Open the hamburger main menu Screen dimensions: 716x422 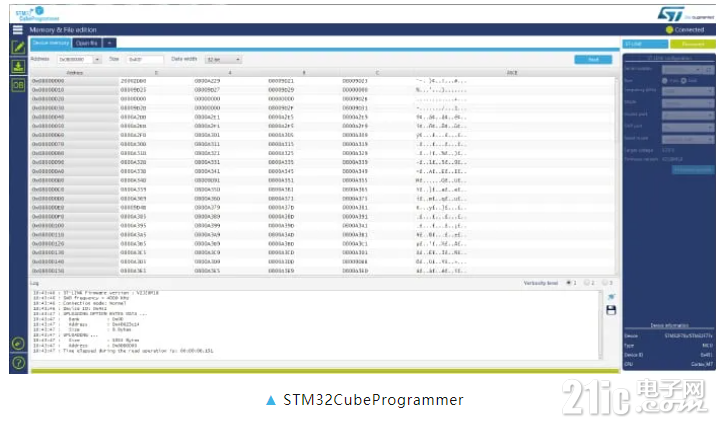tap(17, 30)
